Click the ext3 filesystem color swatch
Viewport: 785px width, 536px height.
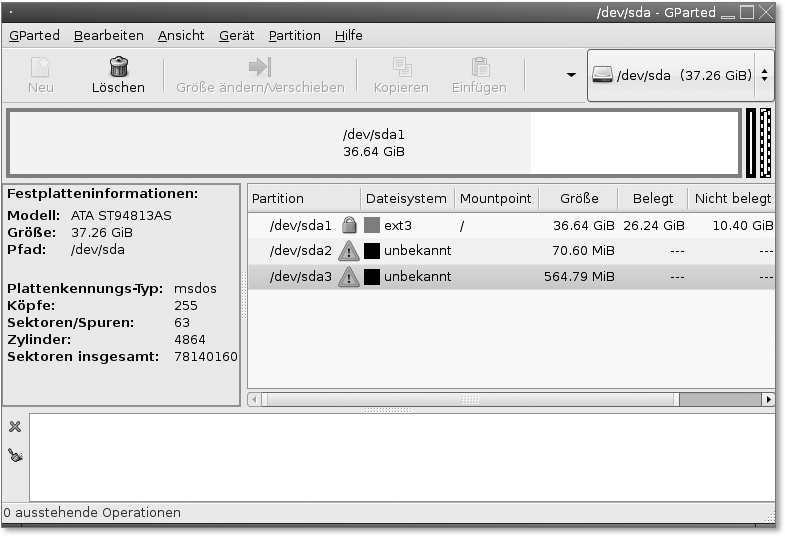point(372,226)
